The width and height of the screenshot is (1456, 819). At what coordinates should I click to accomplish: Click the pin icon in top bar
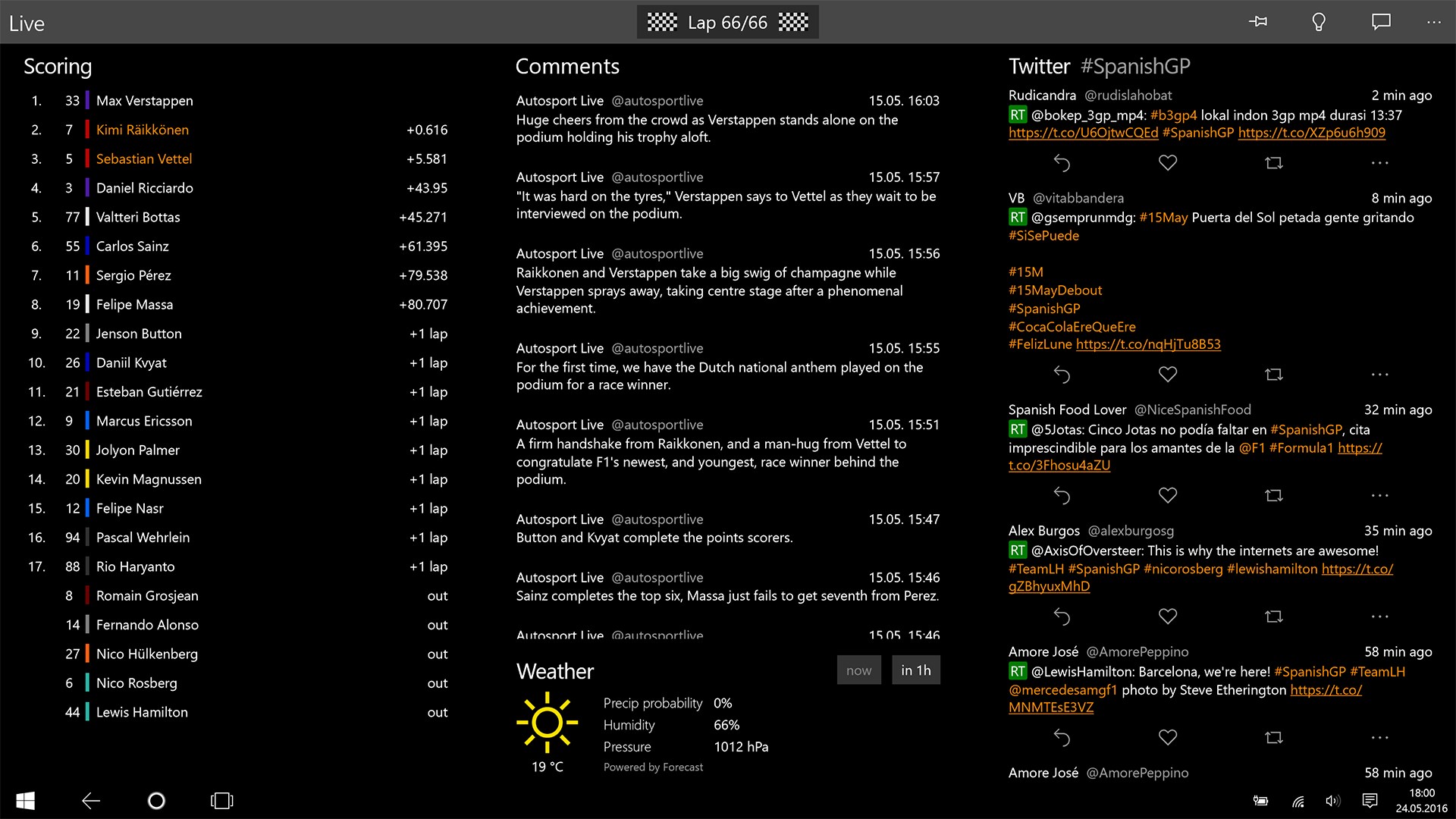tap(1258, 22)
